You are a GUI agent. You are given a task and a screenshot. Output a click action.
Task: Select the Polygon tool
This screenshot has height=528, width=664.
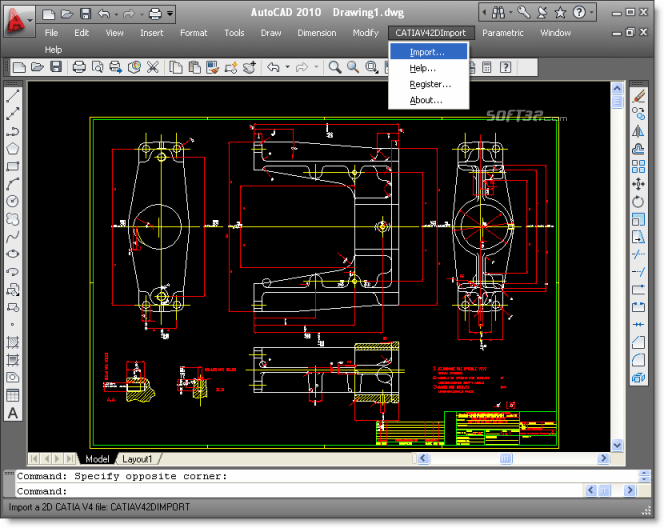[x=13, y=149]
